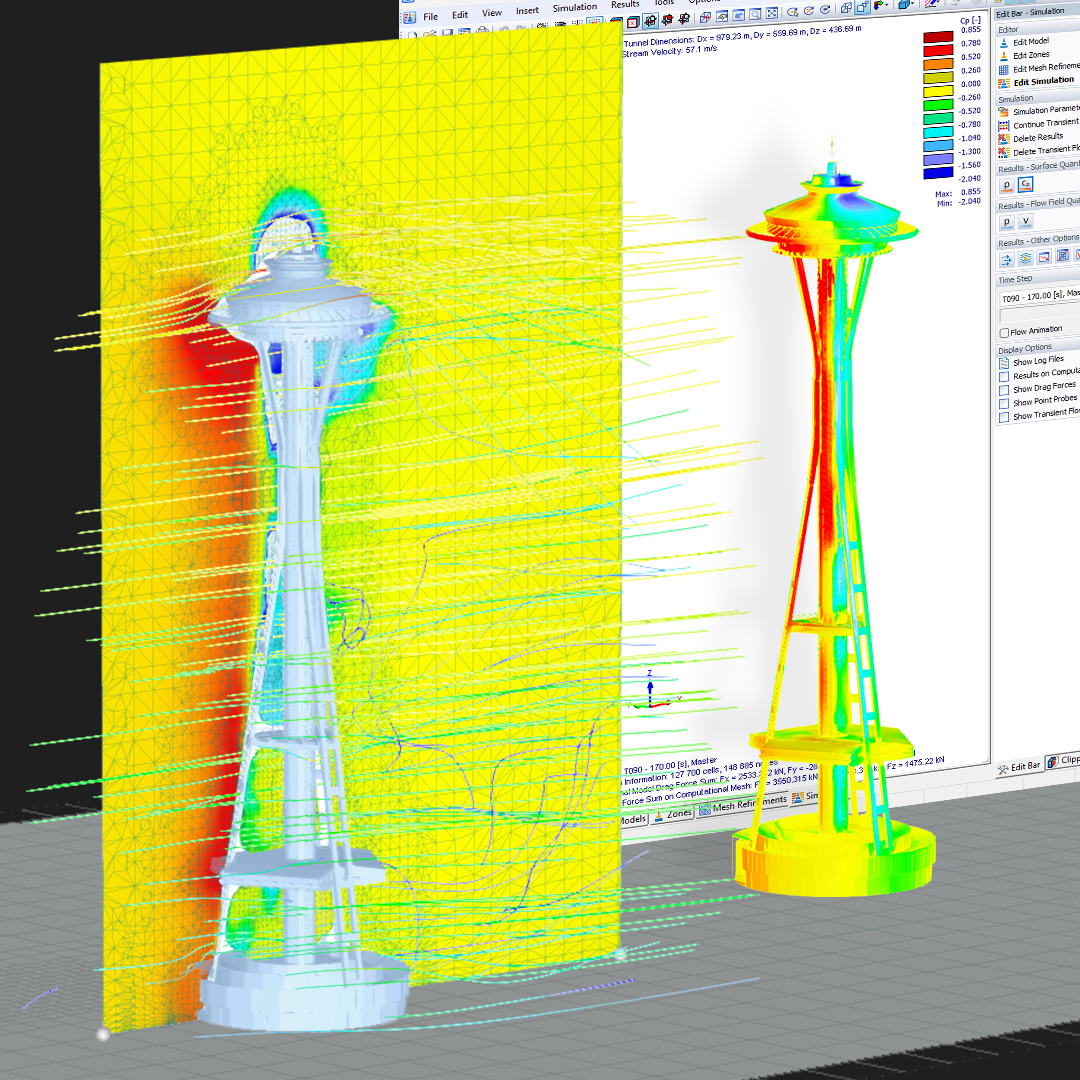The width and height of the screenshot is (1080, 1080).
Task: Click the Delete Results label
Action: coord(1038,137)
